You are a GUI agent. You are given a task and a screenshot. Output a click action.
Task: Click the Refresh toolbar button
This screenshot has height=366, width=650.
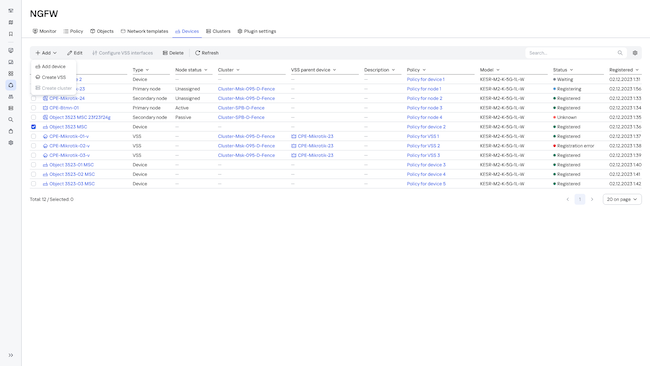click(x=206, y=53)
